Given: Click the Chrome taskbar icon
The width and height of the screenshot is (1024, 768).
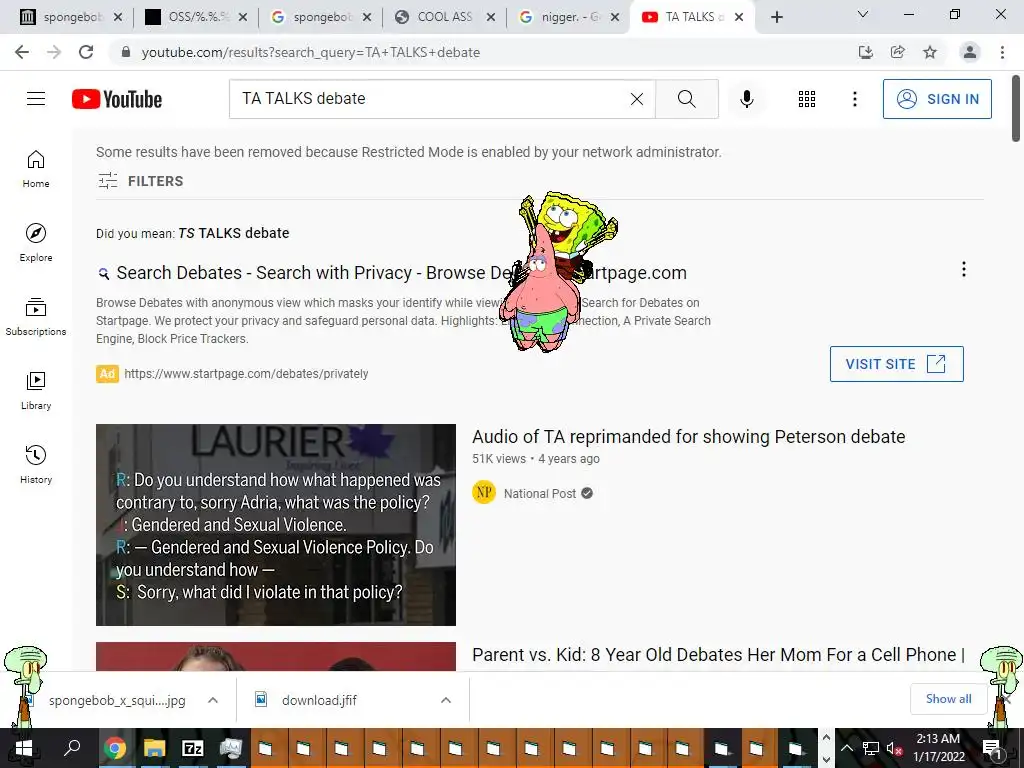Looking at the screenshot, I should click(x=115, y=748).
